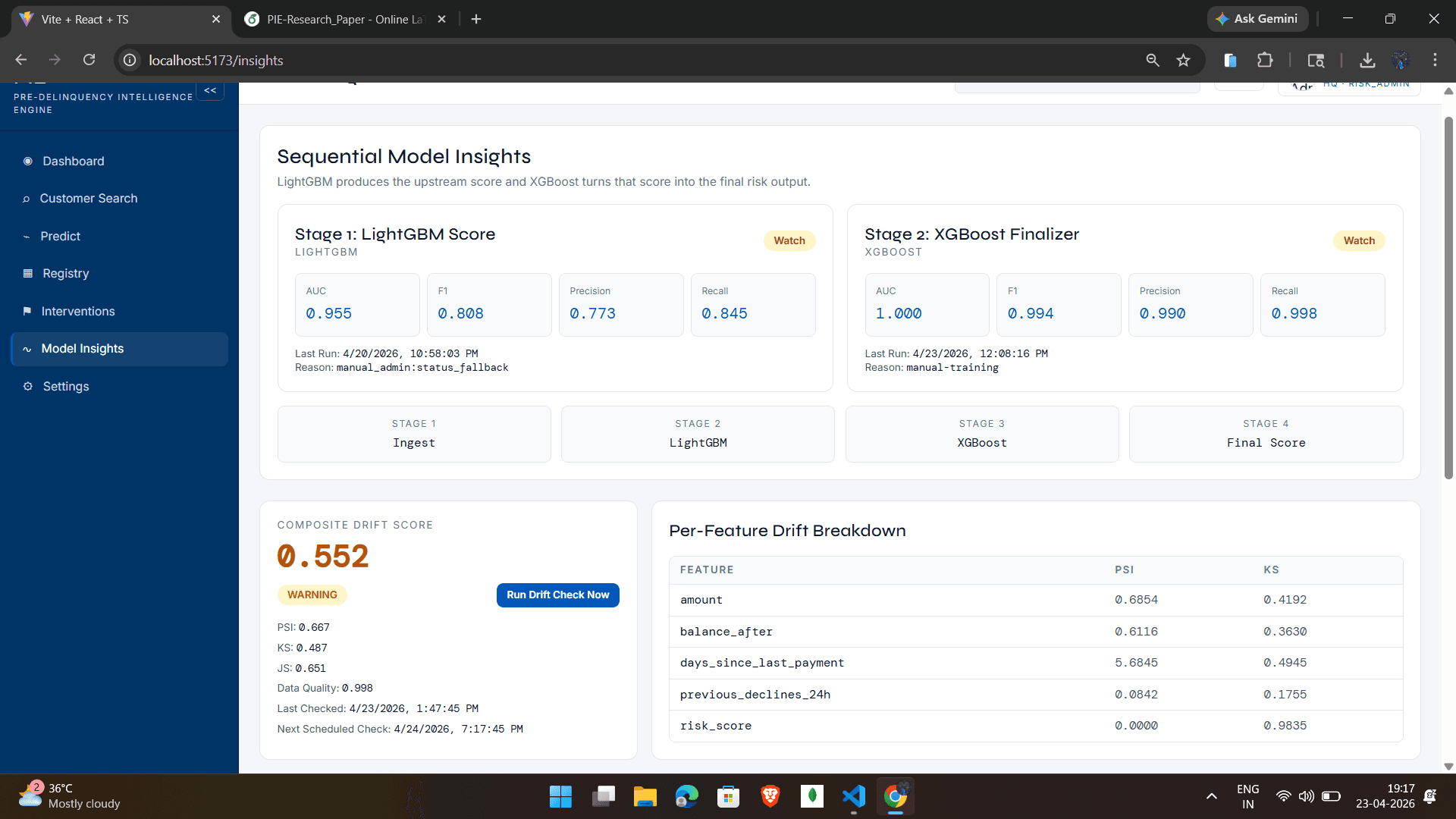Click the WARNING drift status badge
The image size is (1456, 819).
[x=312, y=595]
